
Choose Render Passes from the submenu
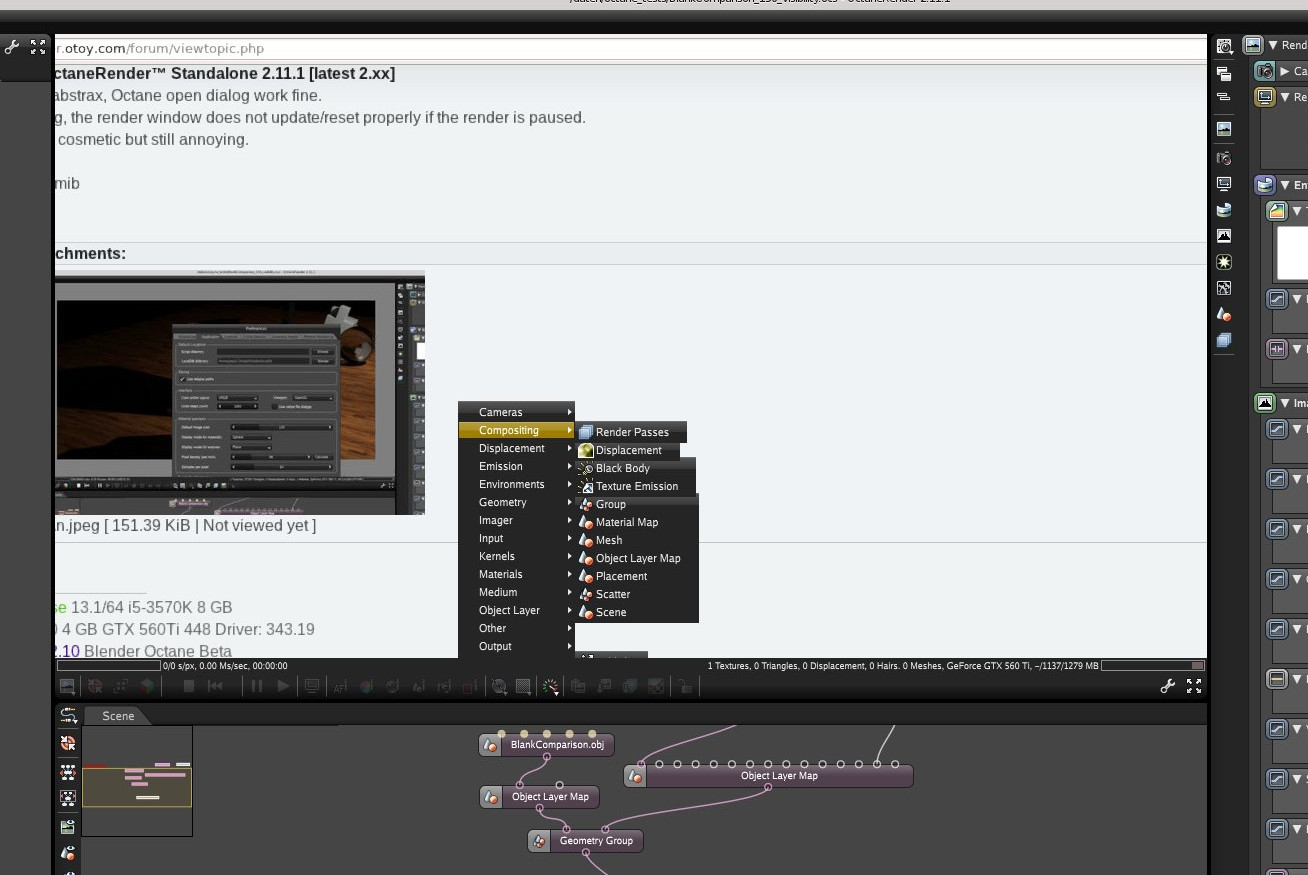click(x=631, y=432)
